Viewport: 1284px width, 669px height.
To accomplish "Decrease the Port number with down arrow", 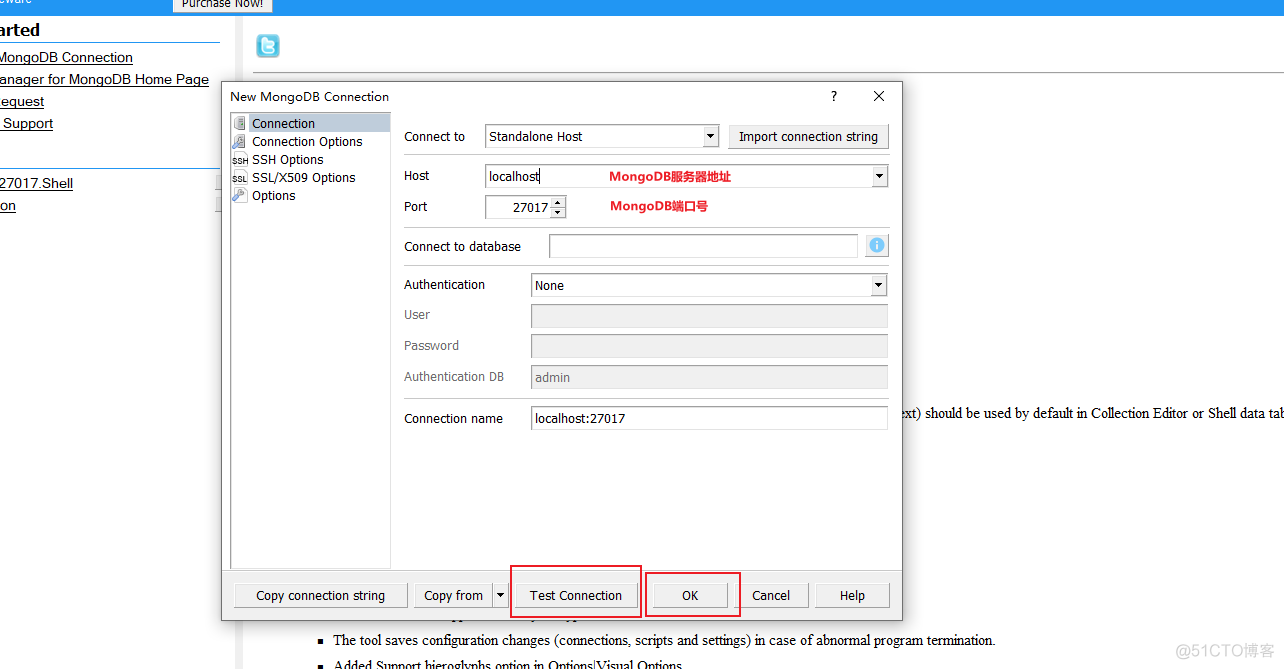I will [558, 212].
